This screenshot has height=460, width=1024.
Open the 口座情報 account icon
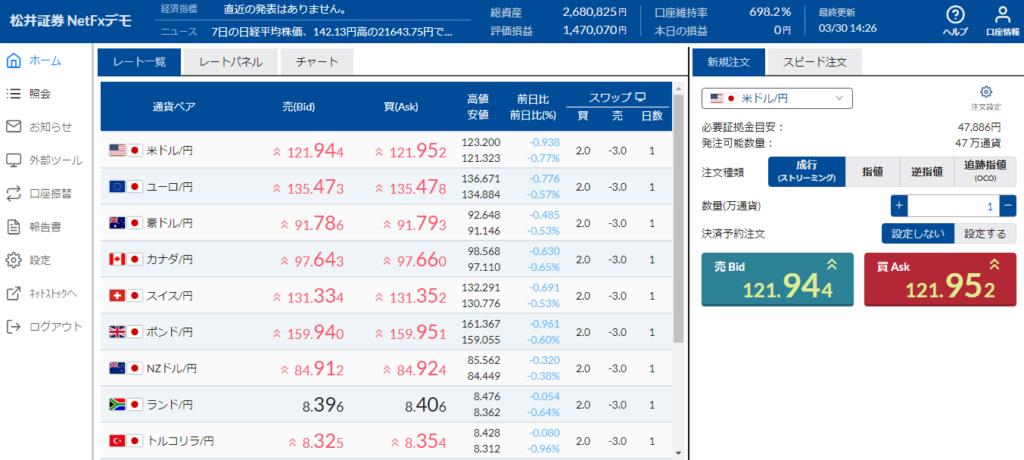click(x=1002, y=14)
